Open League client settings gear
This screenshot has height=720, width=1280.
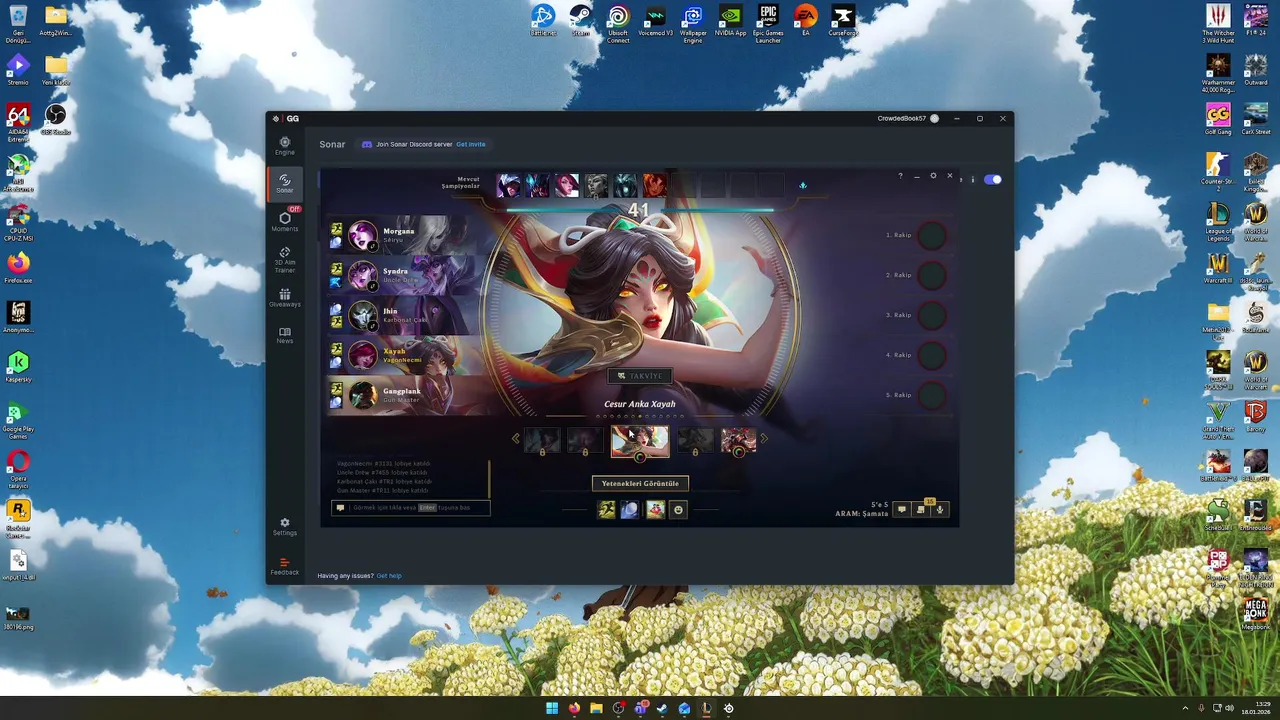[933, 176]
